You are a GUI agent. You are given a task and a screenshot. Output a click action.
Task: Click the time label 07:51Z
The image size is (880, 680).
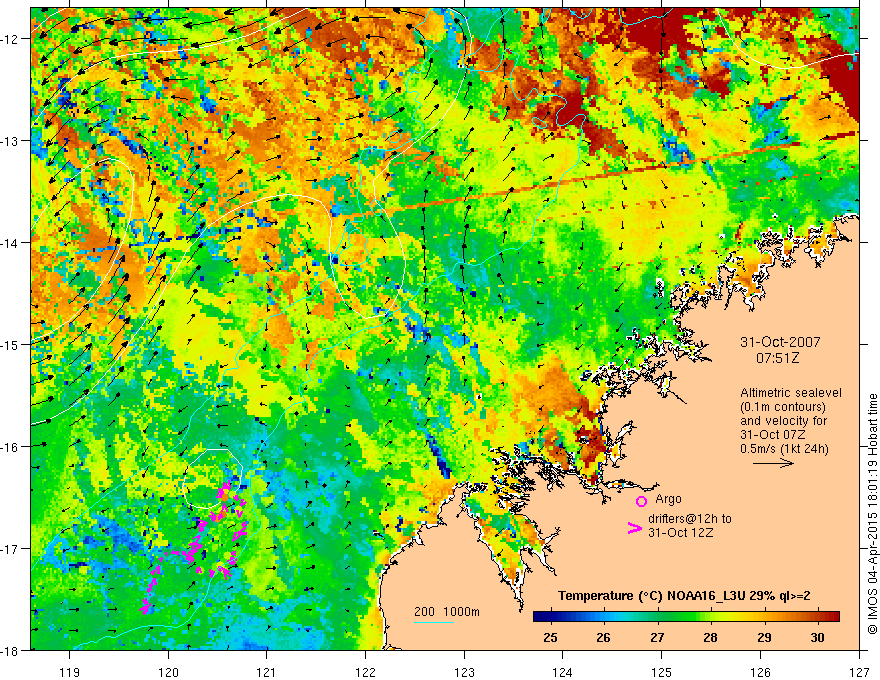pos(777,357)
